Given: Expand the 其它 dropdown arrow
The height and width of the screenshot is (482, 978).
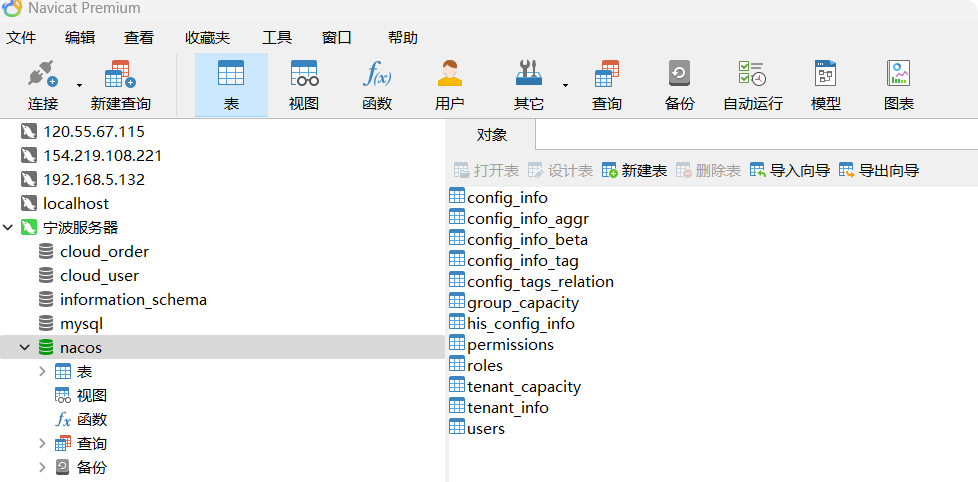Looking at the screenshot, I should click(565, 85).
